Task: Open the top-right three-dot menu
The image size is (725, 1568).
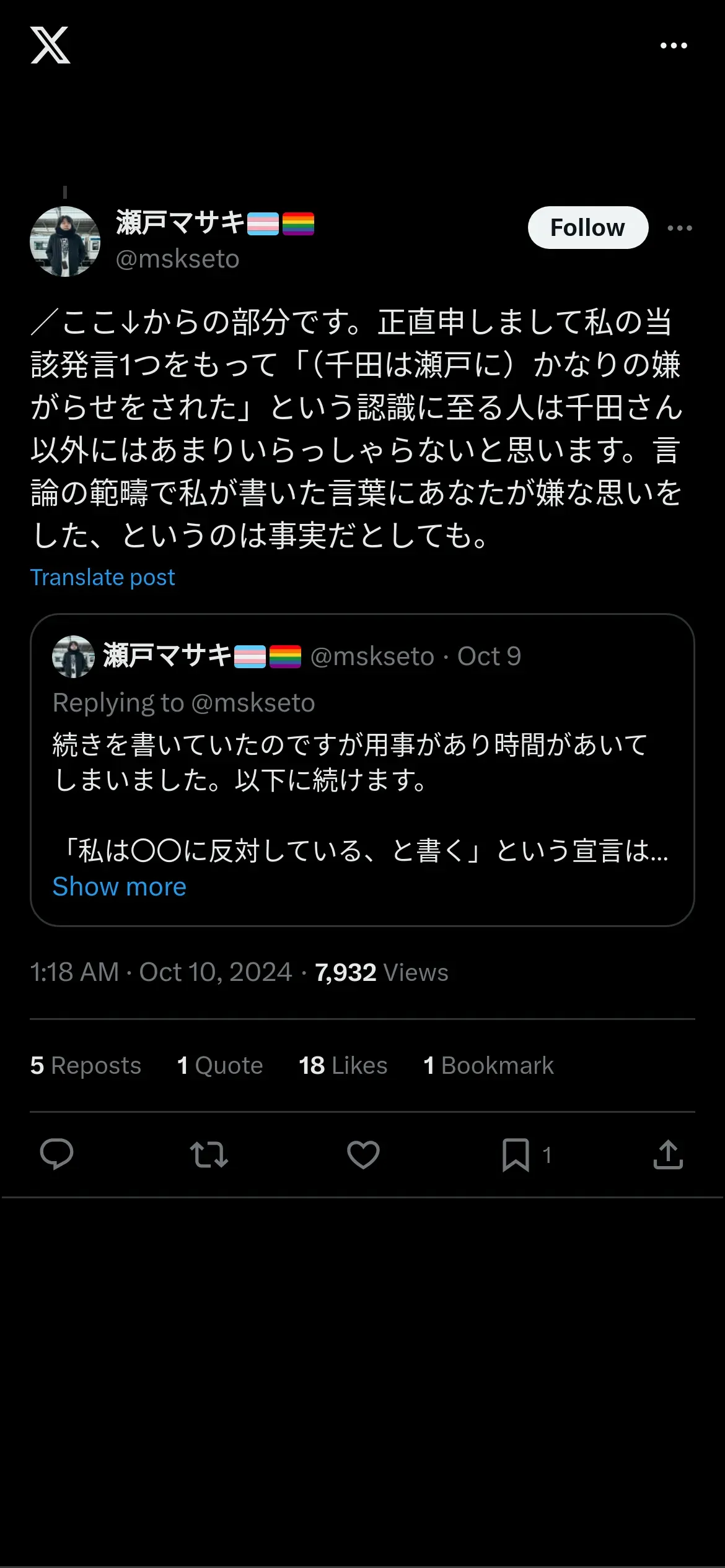Action: 674,46
